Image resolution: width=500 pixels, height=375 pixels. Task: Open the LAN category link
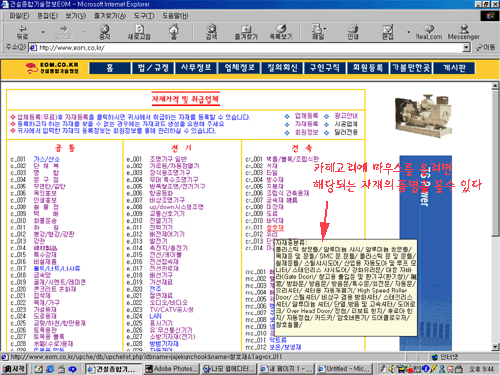tap(155, 316)
